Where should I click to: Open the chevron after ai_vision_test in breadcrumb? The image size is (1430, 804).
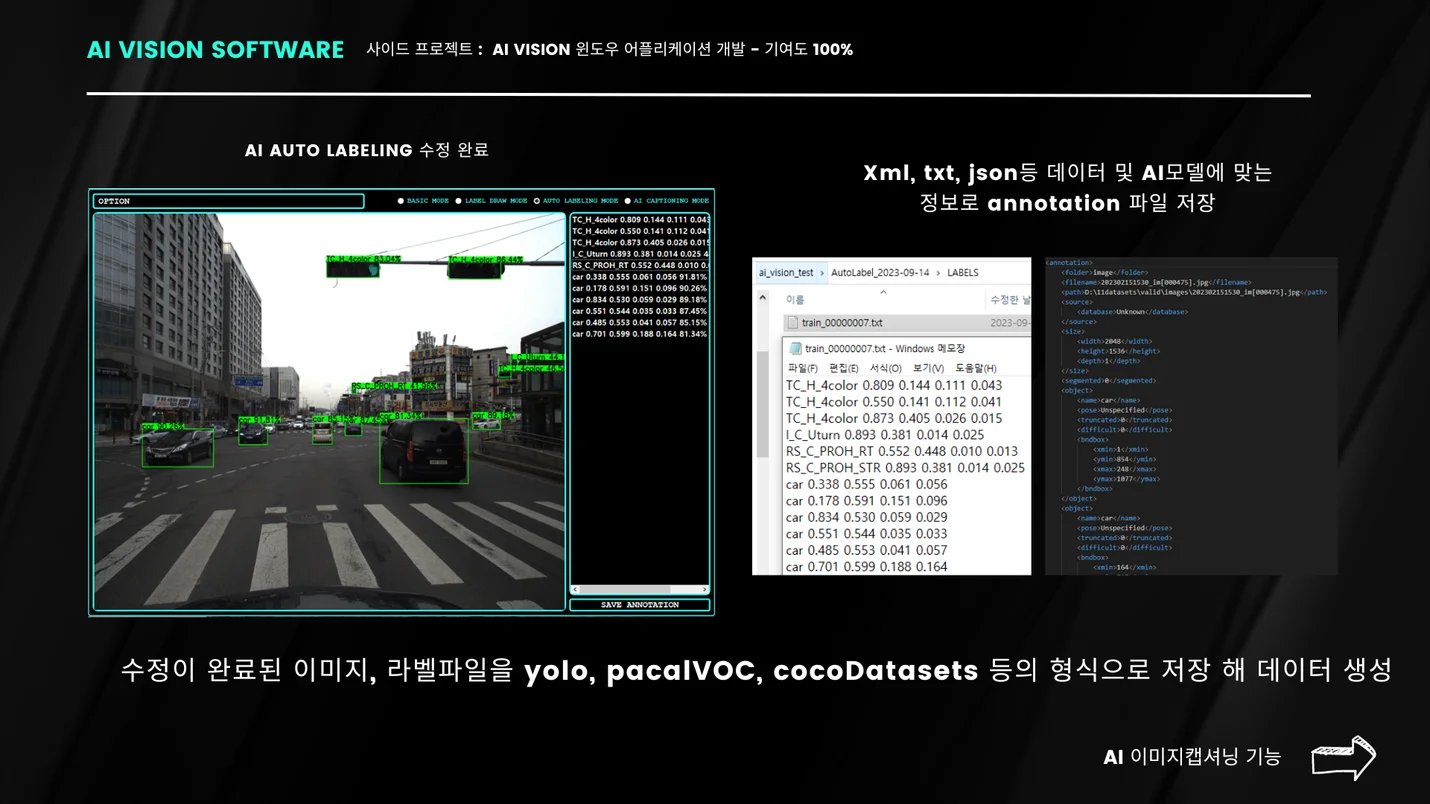pos(823,272)
